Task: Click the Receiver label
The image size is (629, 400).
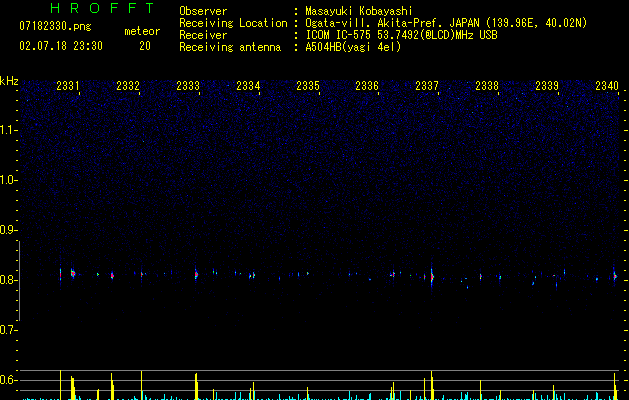Action: [203, 35]
